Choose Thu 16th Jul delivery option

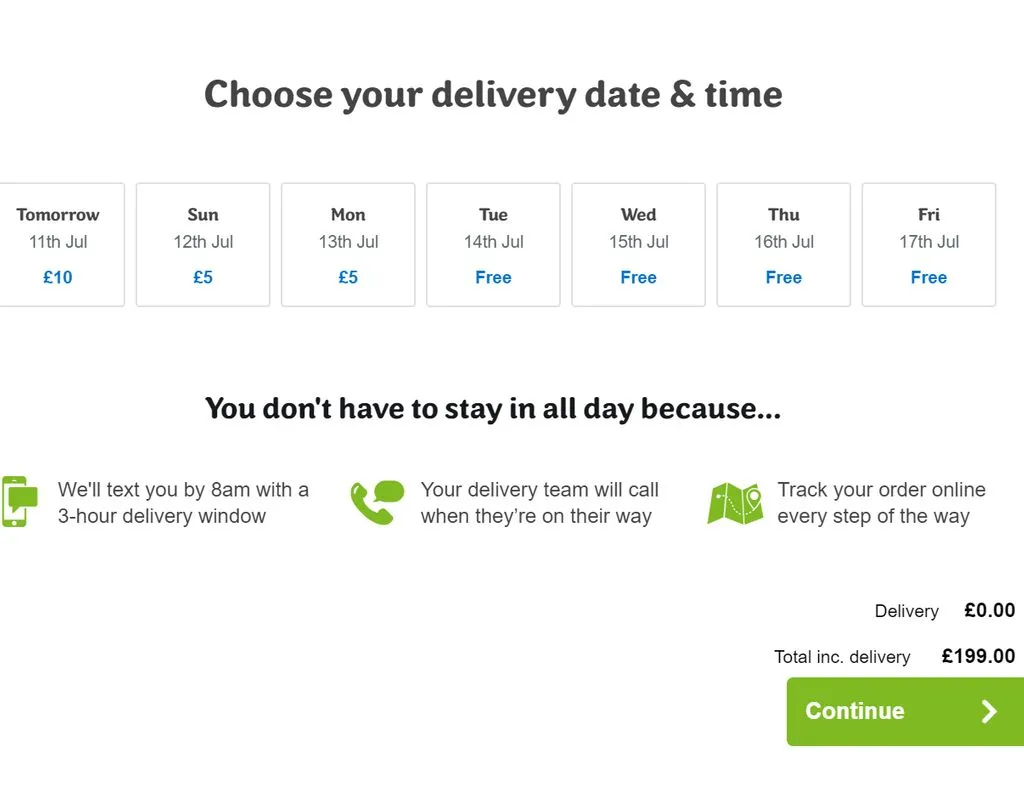783,244
